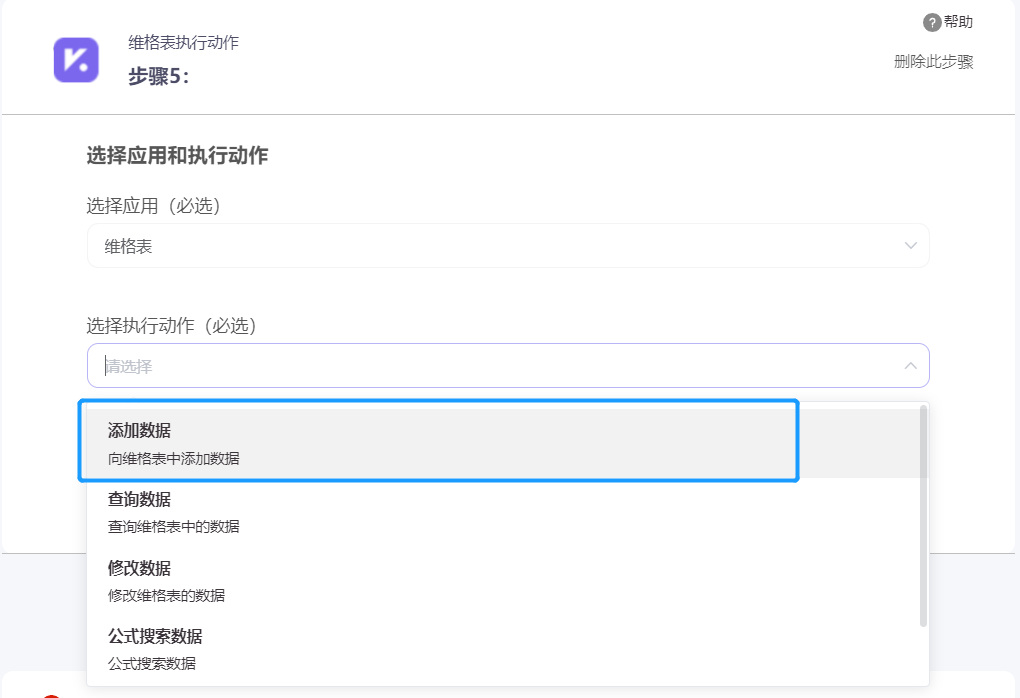Collapse the 选择执行动作 list with the up chevron
Screen dimensions: 1020x698
(x=911, y=366)
